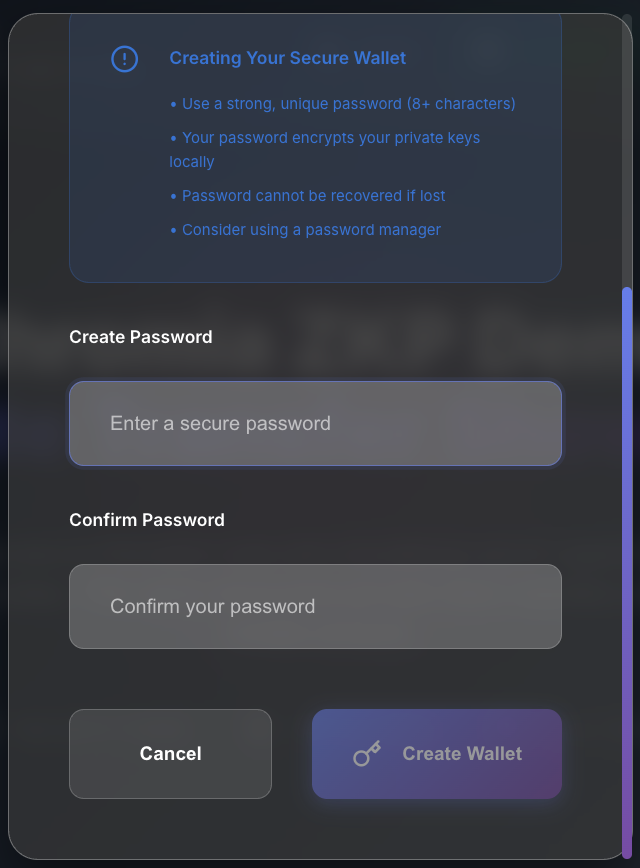Click the 'Consider using a password manager' bullet text

click(305, 229)
